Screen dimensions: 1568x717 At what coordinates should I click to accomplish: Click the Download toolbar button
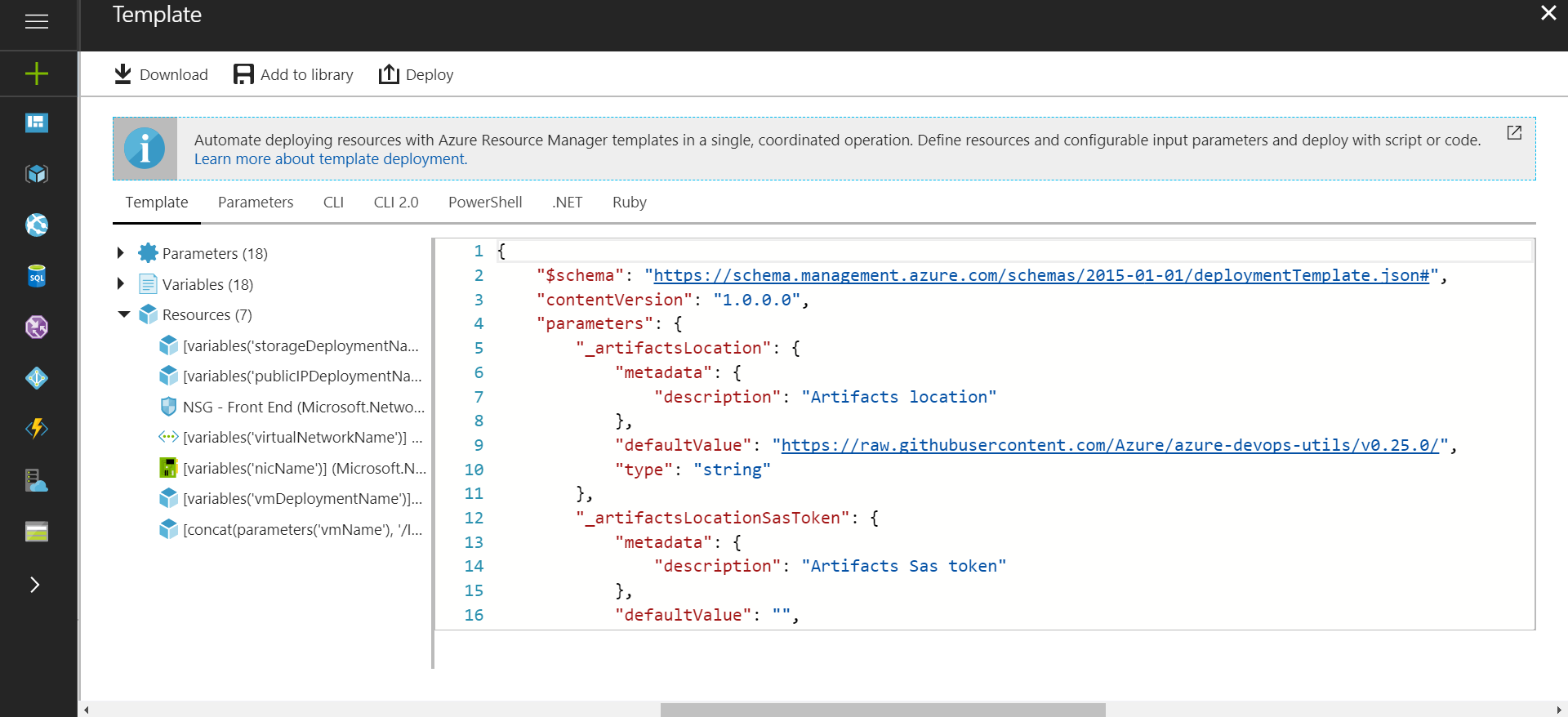pos(161,74)
